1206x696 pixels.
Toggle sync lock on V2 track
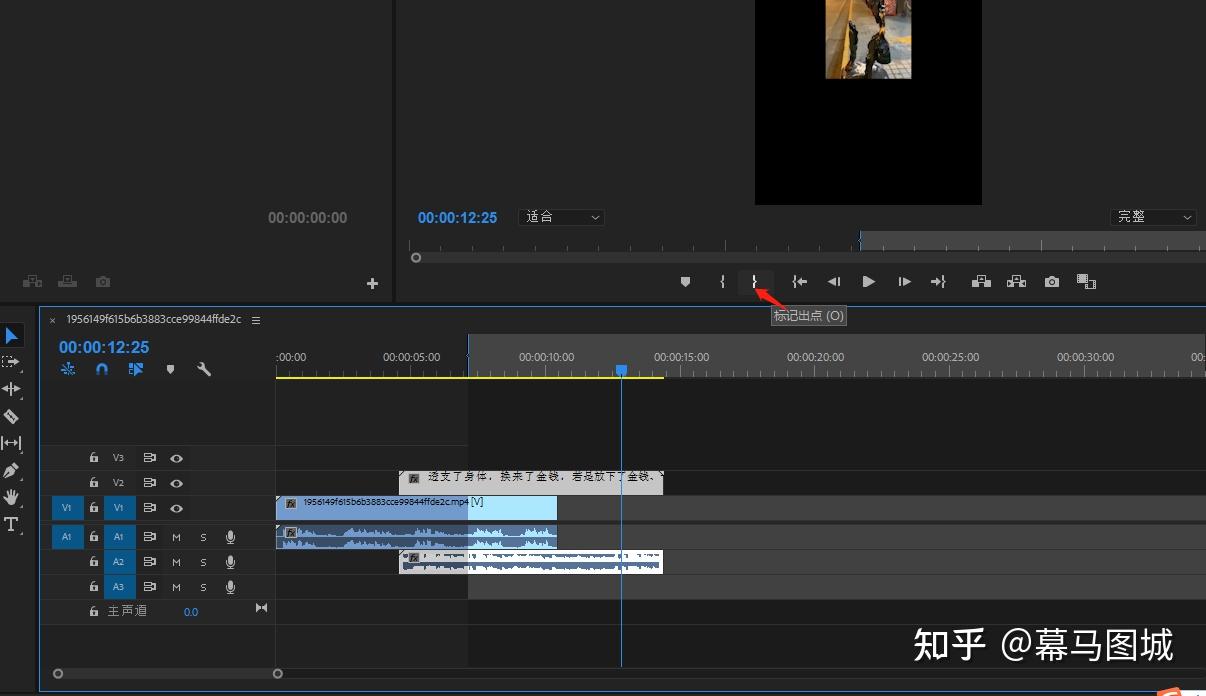(x=150, y=483)
